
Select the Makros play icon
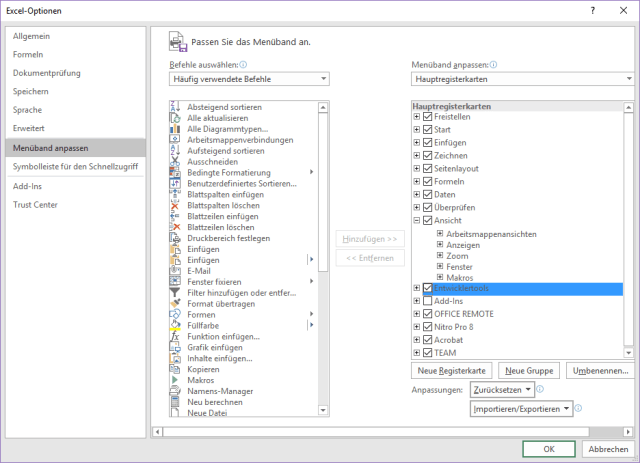(176, 380)
